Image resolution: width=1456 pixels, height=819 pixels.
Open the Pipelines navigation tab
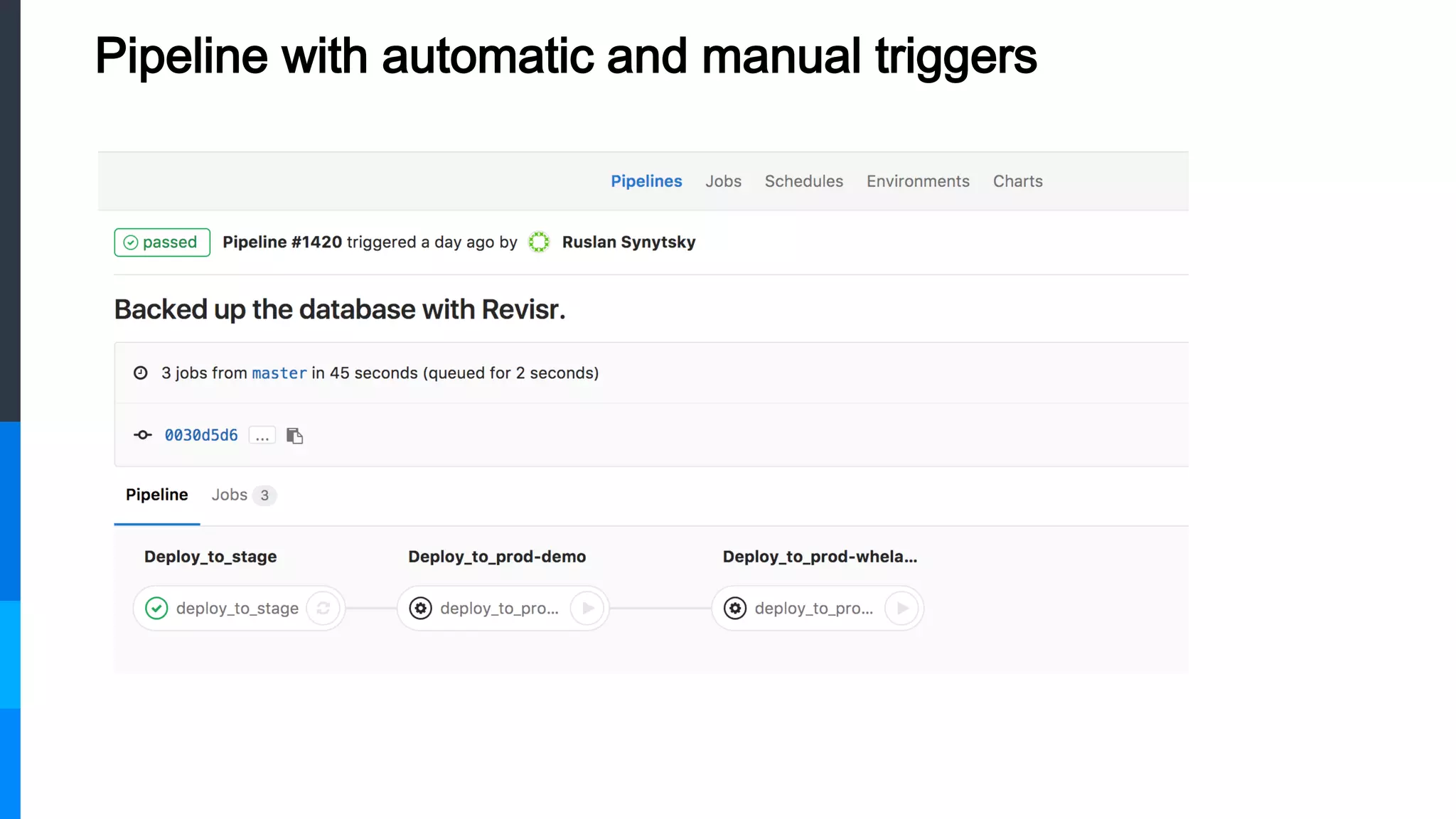[x=646, y=181]
